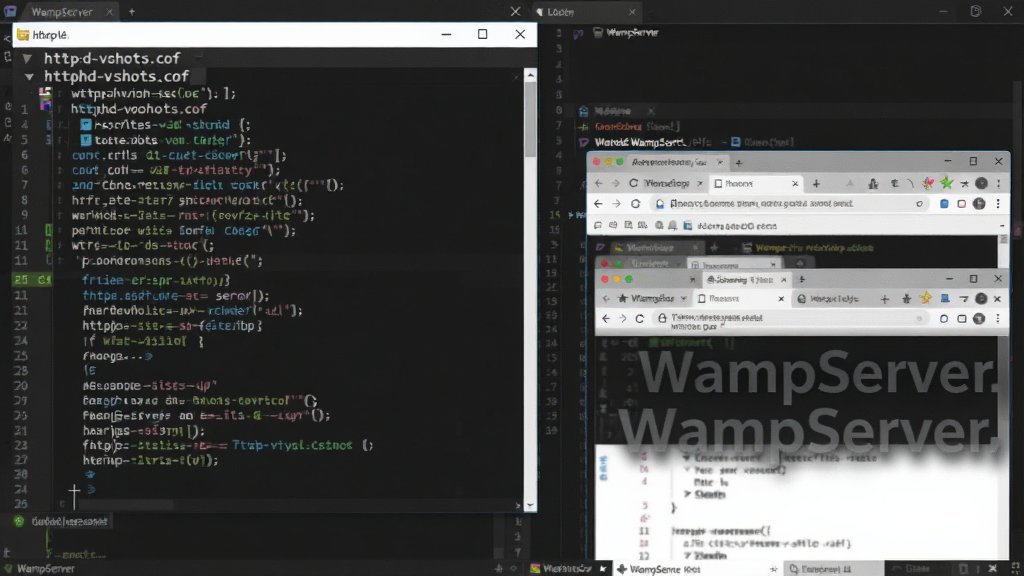Close the WampServer tab at the top left
The image size is (1024, 576).
(109, 12)
